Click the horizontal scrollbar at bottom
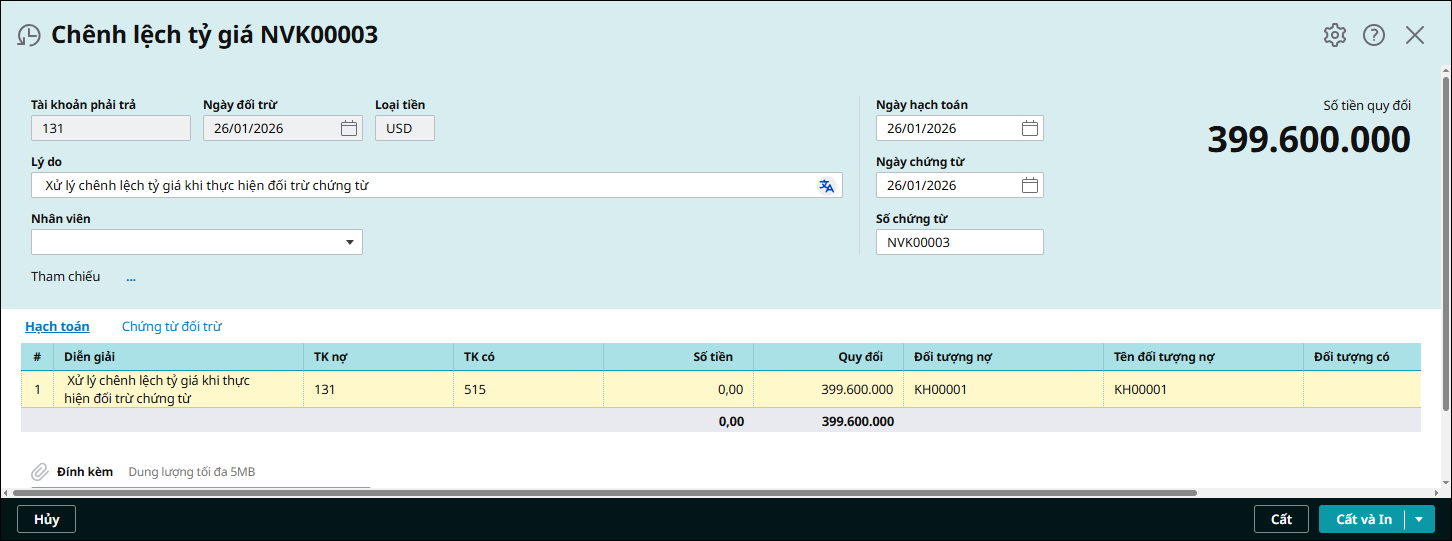1452x541 pixels. (600, 493)
